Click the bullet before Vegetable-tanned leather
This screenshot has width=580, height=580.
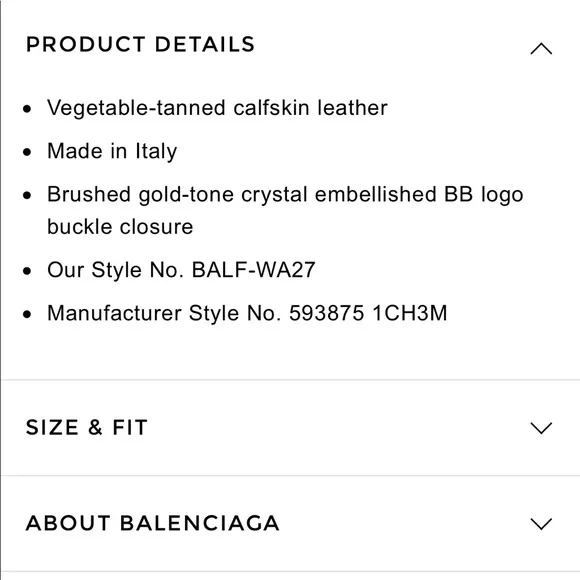tap(27, 109)
